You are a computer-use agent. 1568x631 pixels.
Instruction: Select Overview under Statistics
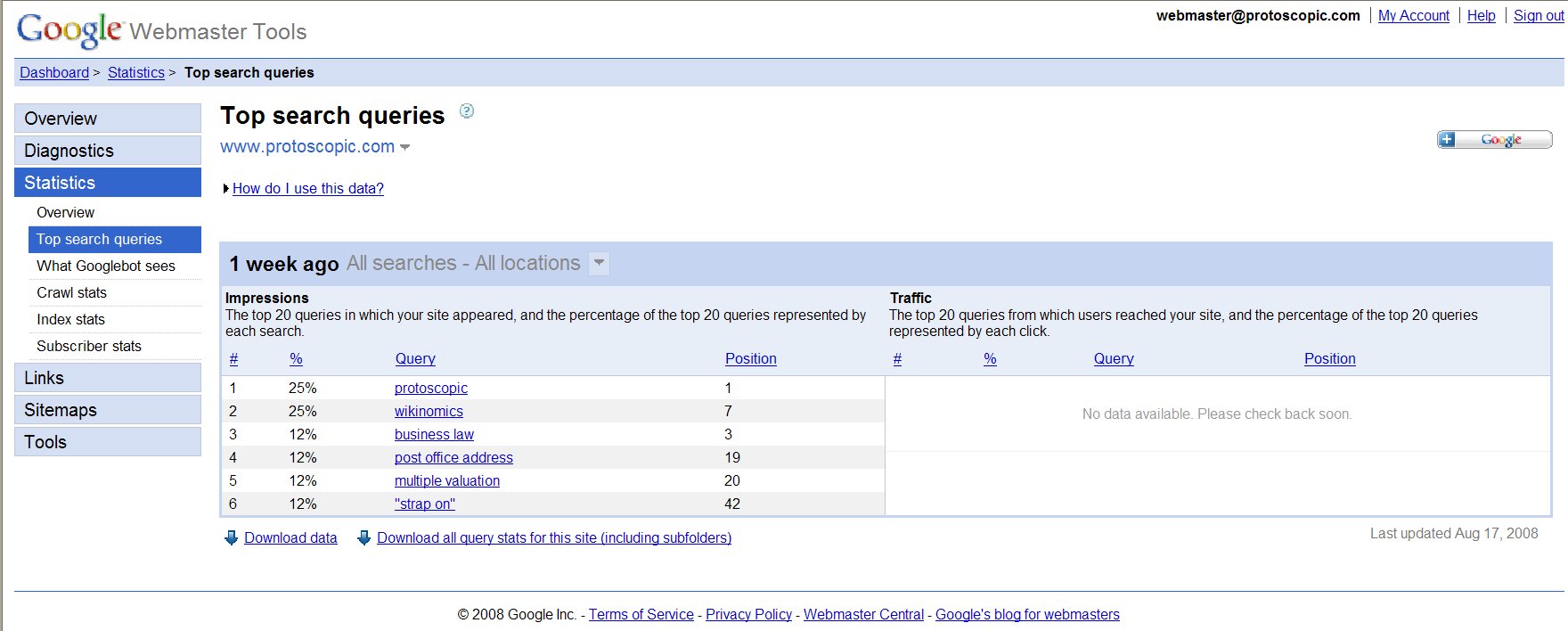pos(115,212)
